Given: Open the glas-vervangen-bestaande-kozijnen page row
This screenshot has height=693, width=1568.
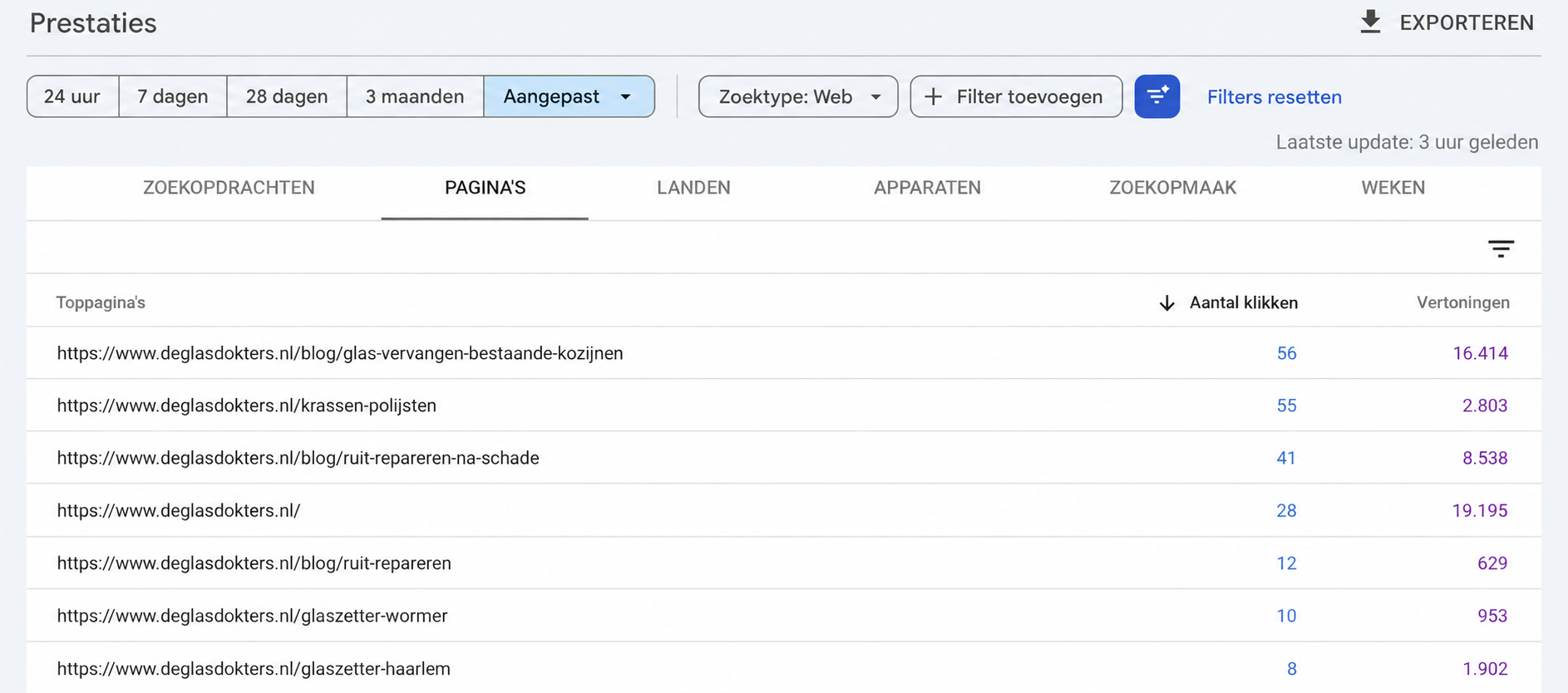Looking at the screenshot, I should tap(784, 353).
